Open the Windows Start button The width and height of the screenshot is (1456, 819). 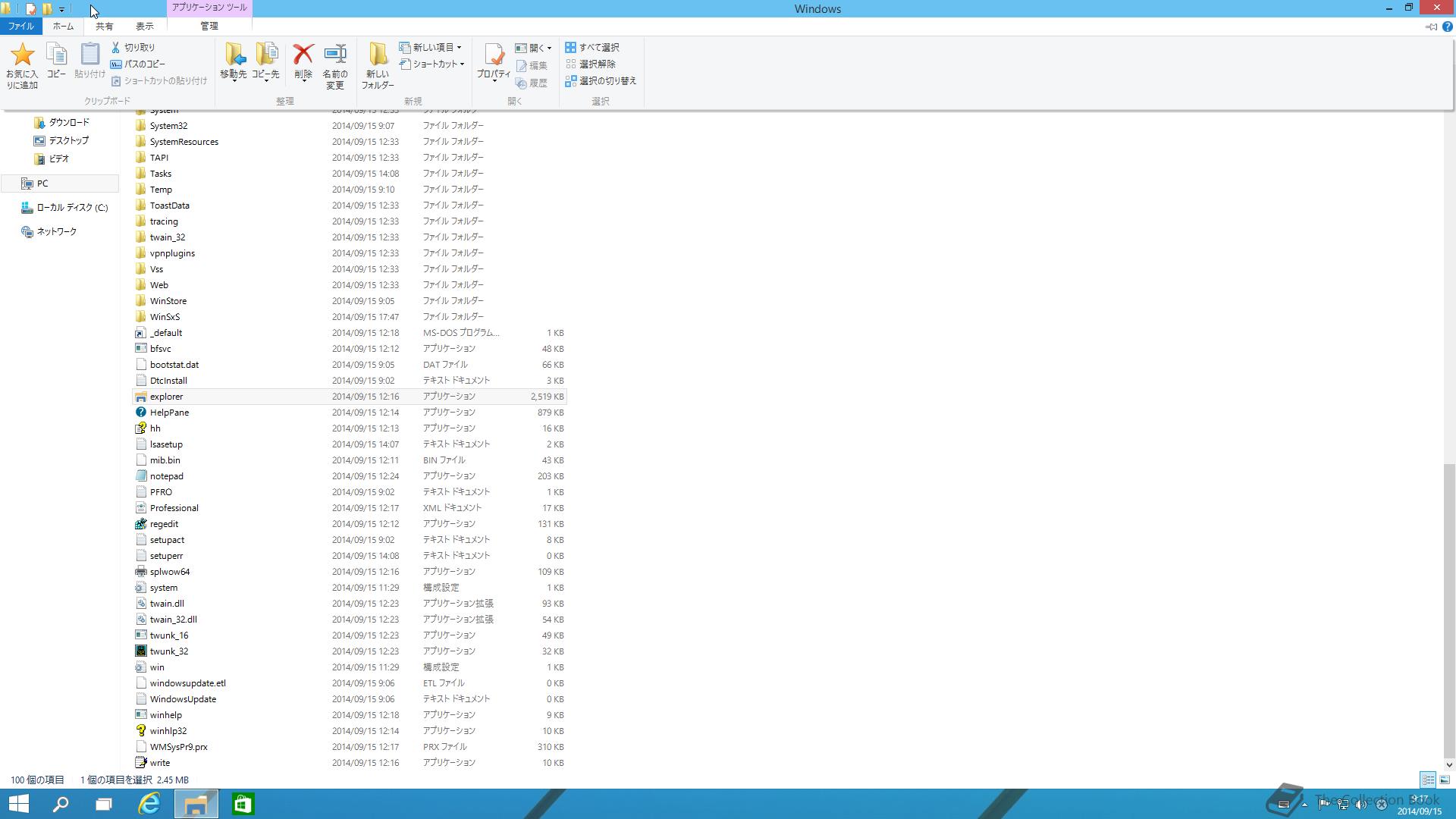point(18,804)
